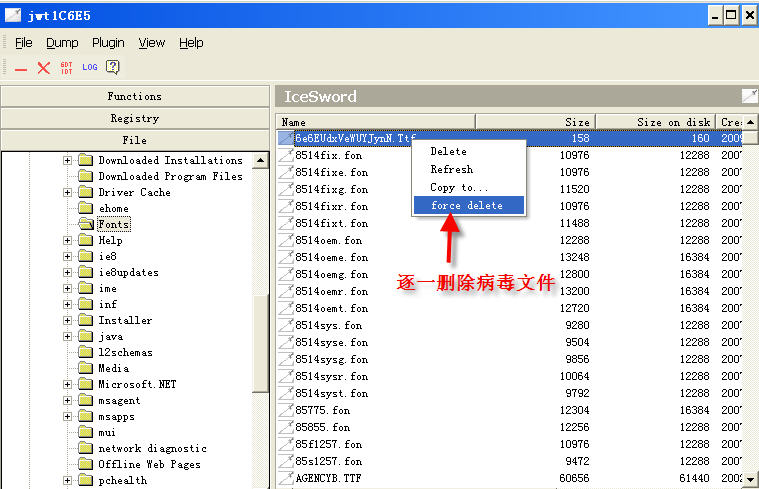Screen dimensions: 759x489
Task: Open the Functions panel button
Action: coord(135,96)
